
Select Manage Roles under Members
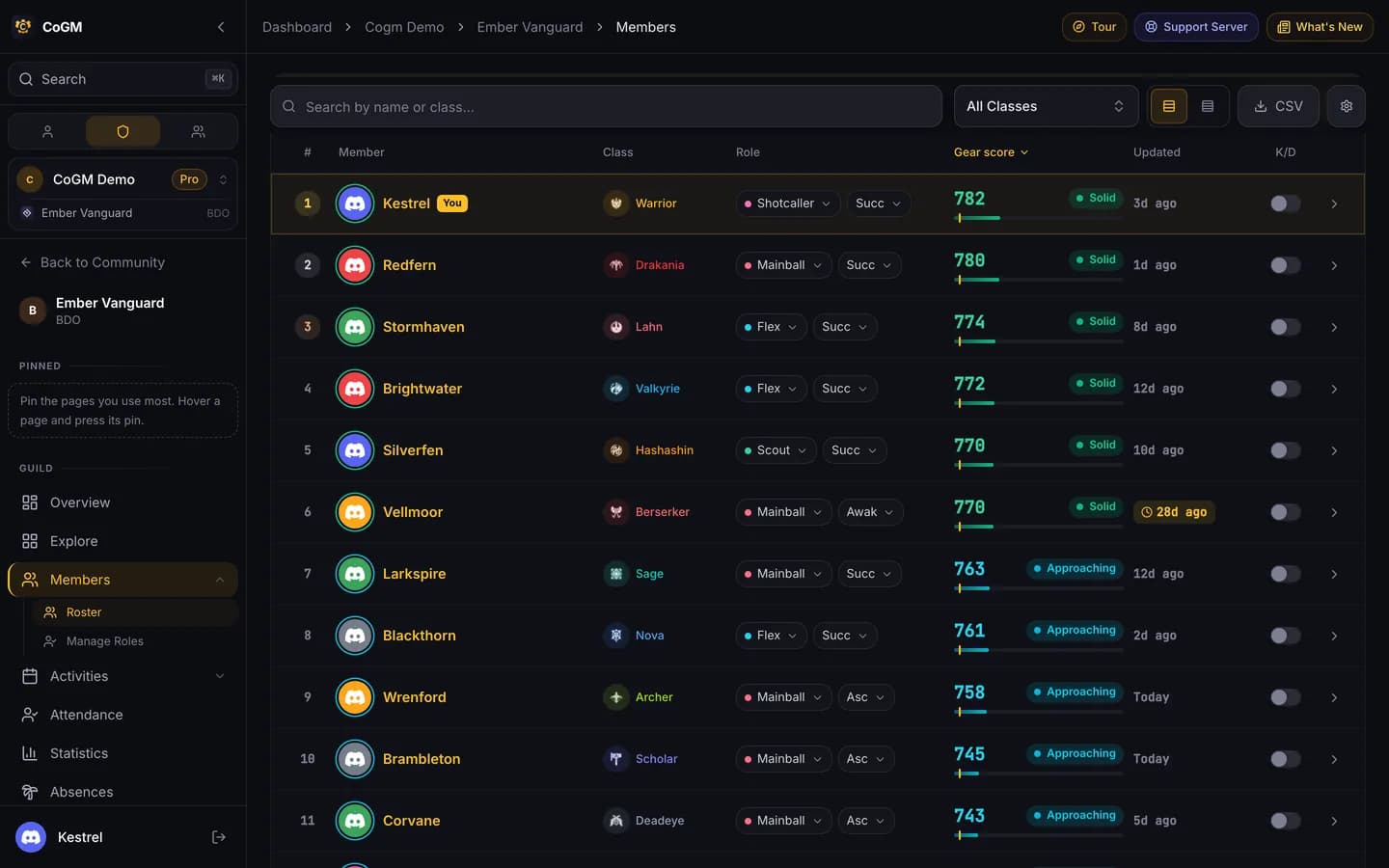135,641
